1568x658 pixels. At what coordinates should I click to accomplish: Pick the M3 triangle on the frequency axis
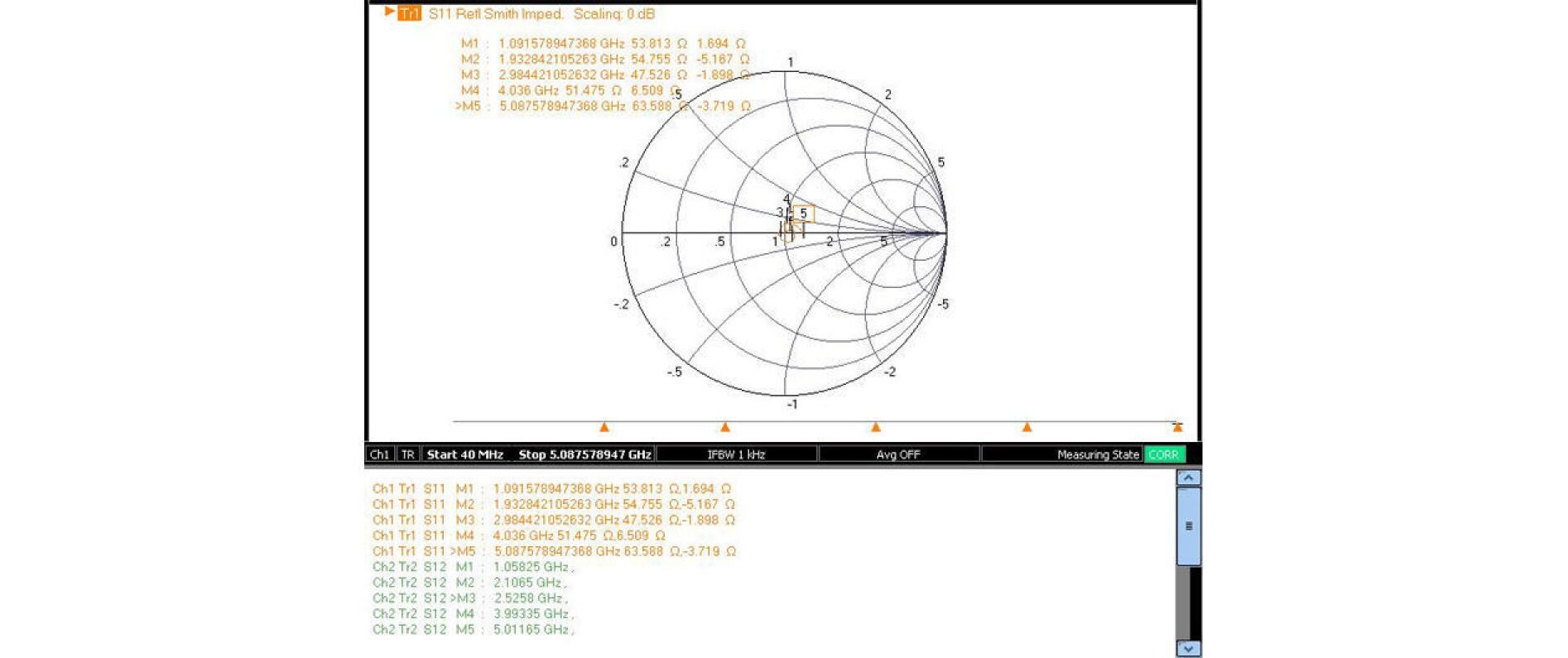pos(876,427)
